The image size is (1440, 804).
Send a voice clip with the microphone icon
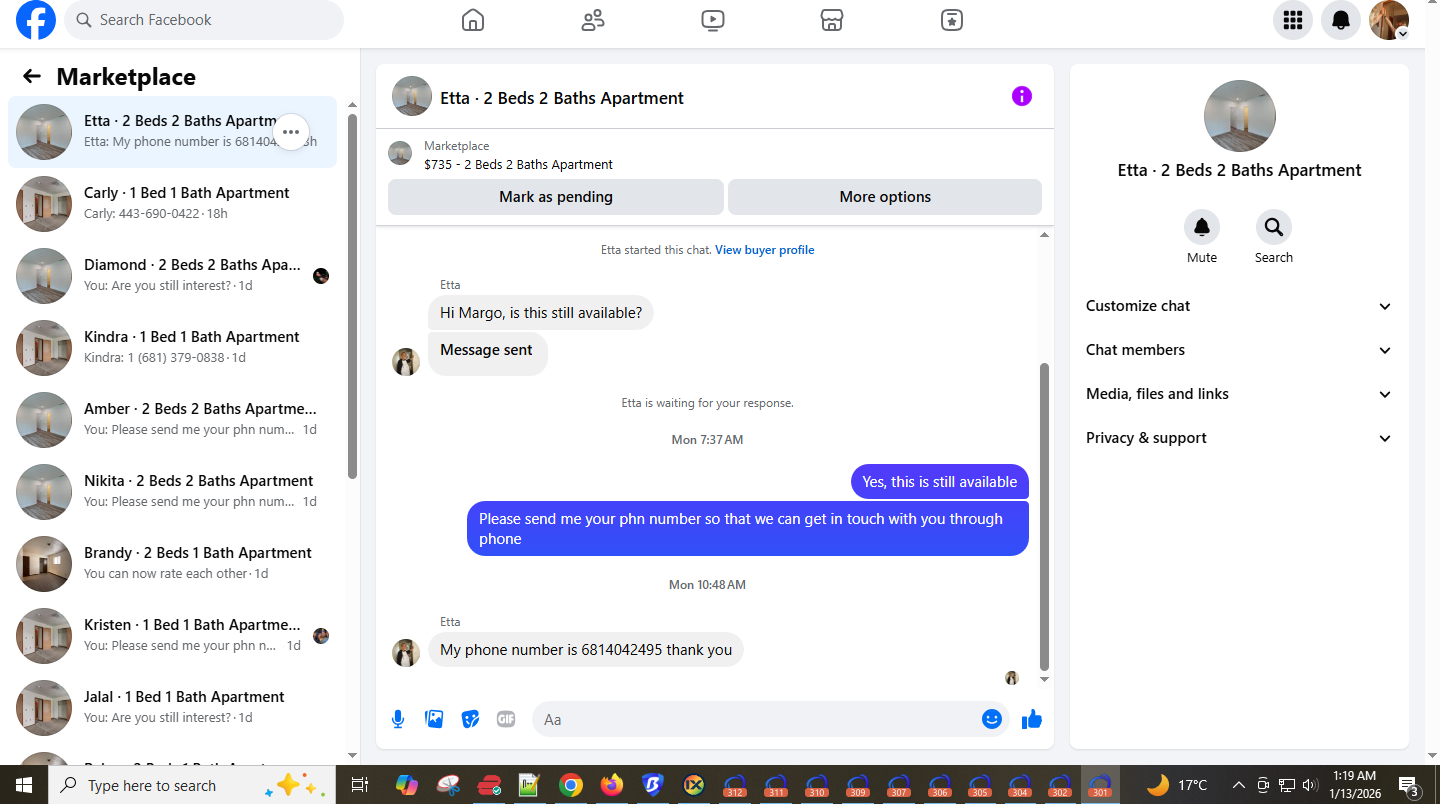pyautogui.click(x=398, y=719)
